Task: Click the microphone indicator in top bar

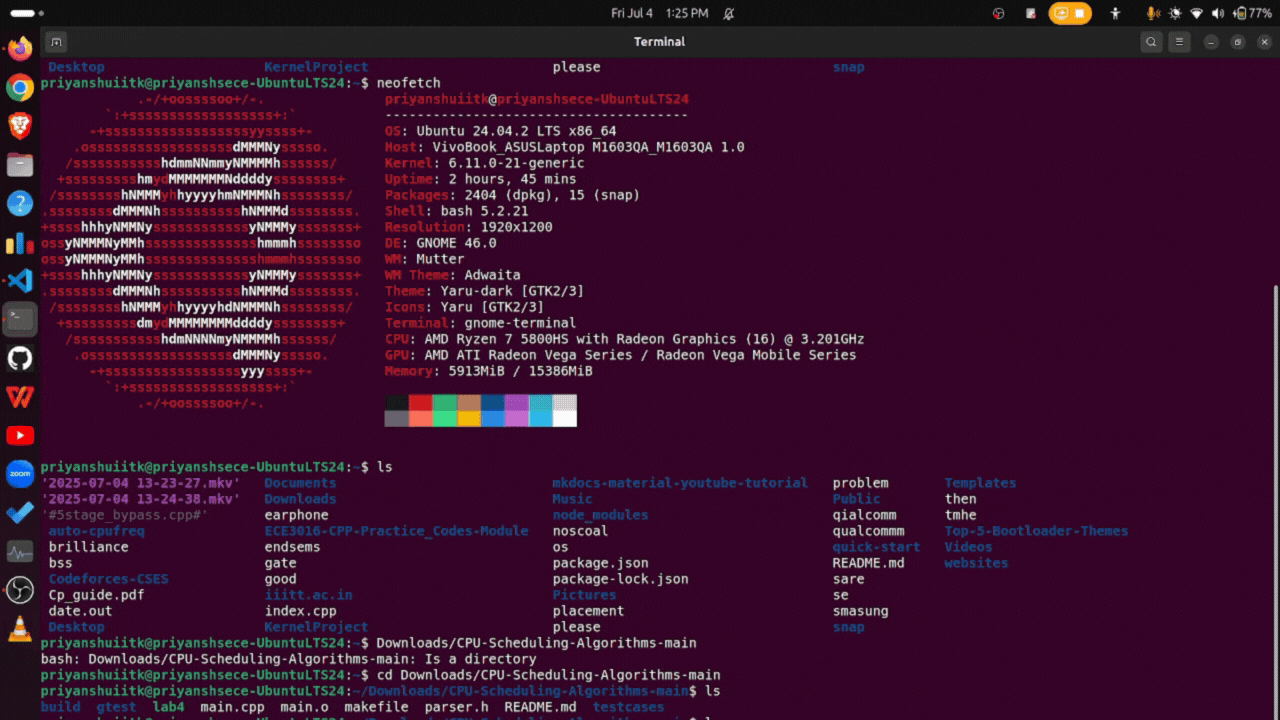Action: (x=1153, y=13)
